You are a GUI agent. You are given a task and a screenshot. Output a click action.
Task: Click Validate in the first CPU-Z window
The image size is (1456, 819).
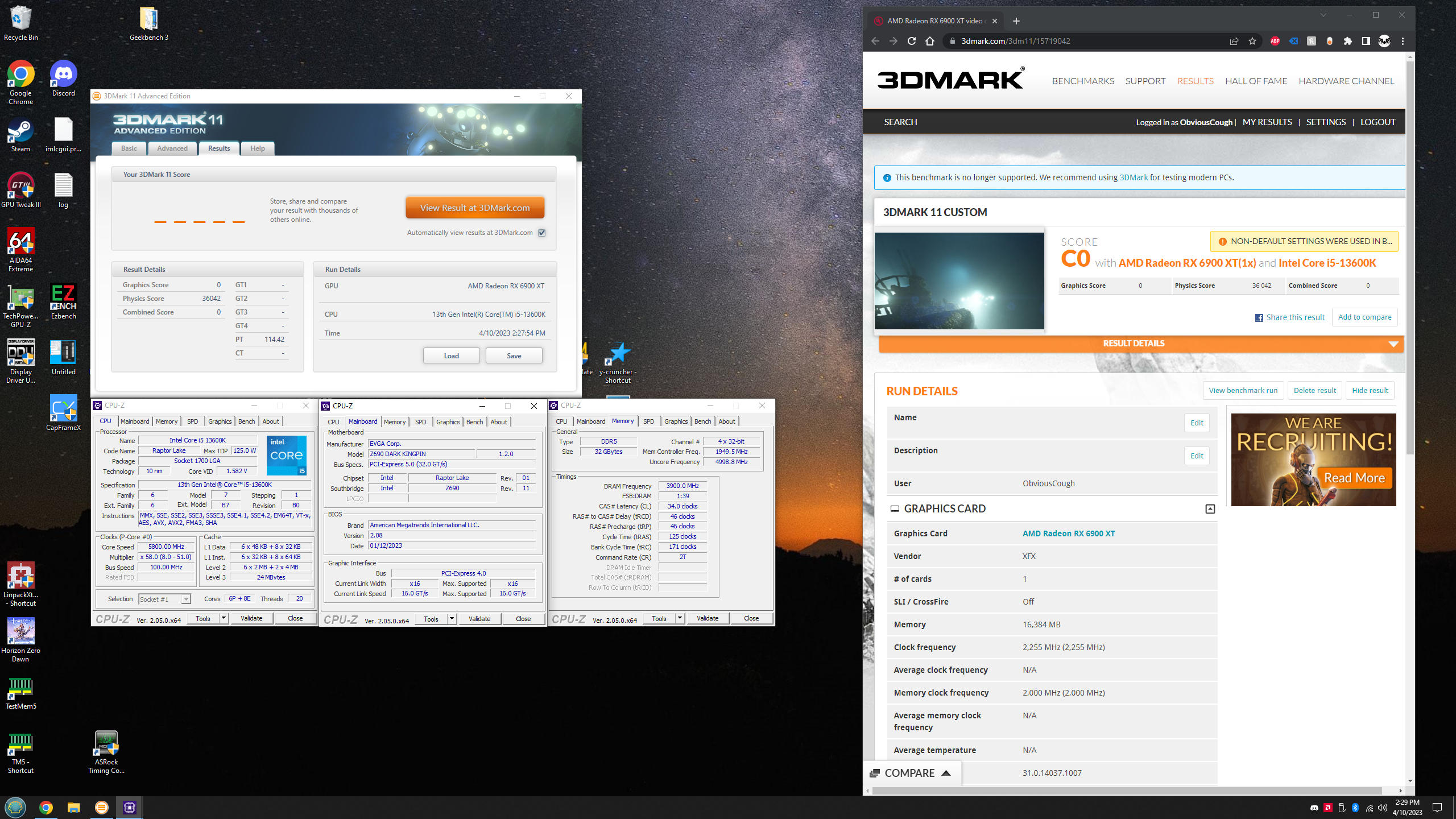[251, 618]
